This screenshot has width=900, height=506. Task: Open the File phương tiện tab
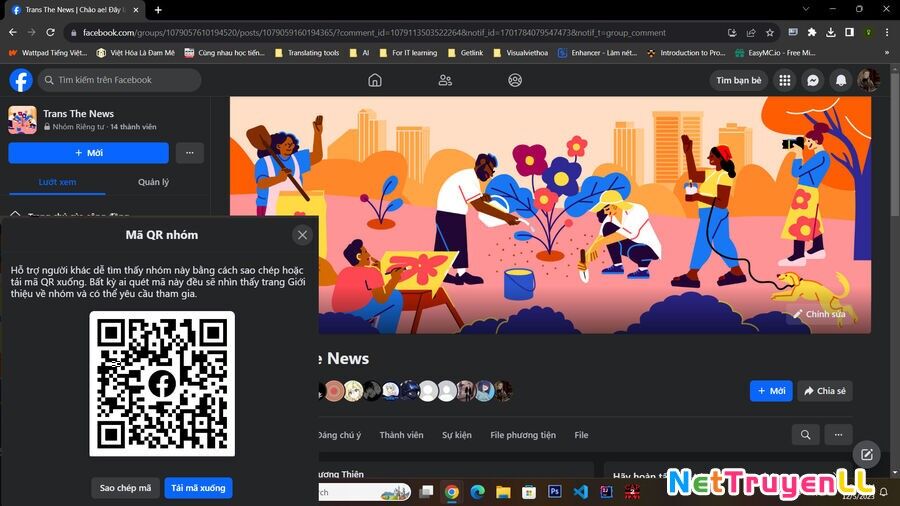pos(523,435)
